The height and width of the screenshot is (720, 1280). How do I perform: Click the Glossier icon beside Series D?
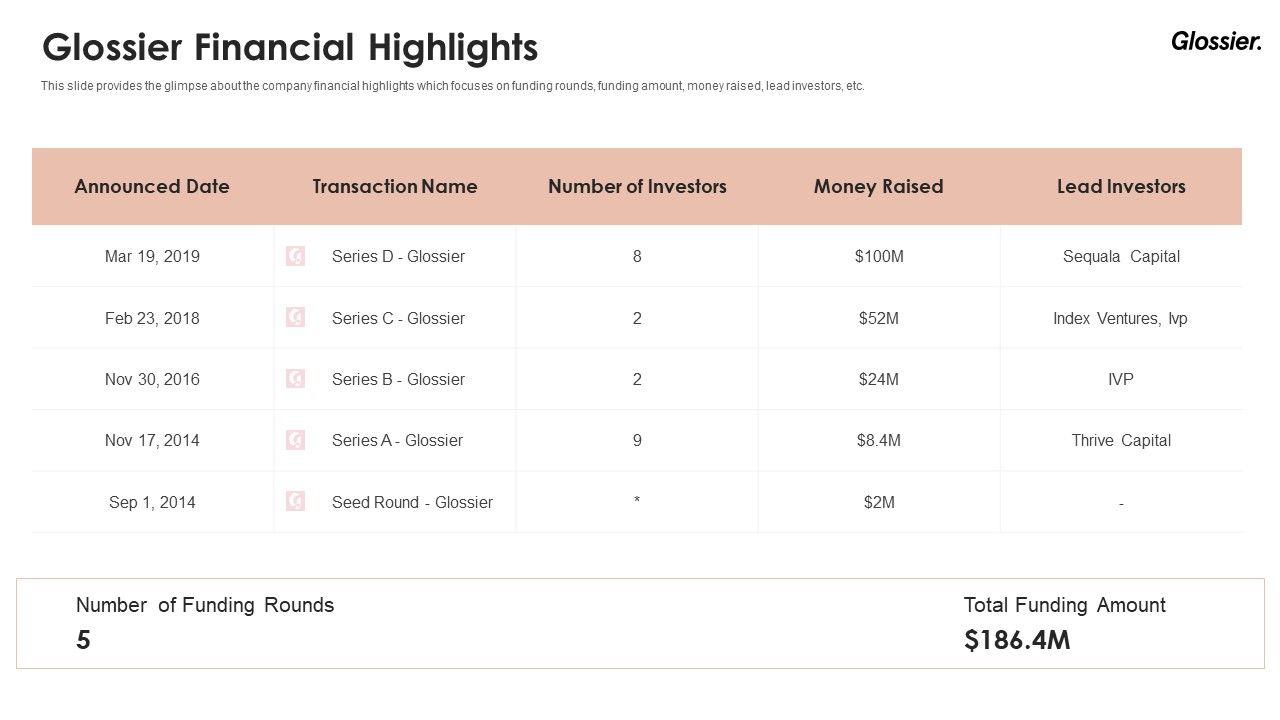pos(295,257)
